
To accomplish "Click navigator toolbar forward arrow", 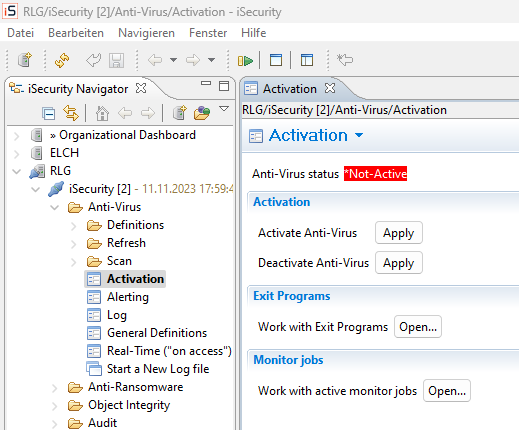I will click(148, 113).
